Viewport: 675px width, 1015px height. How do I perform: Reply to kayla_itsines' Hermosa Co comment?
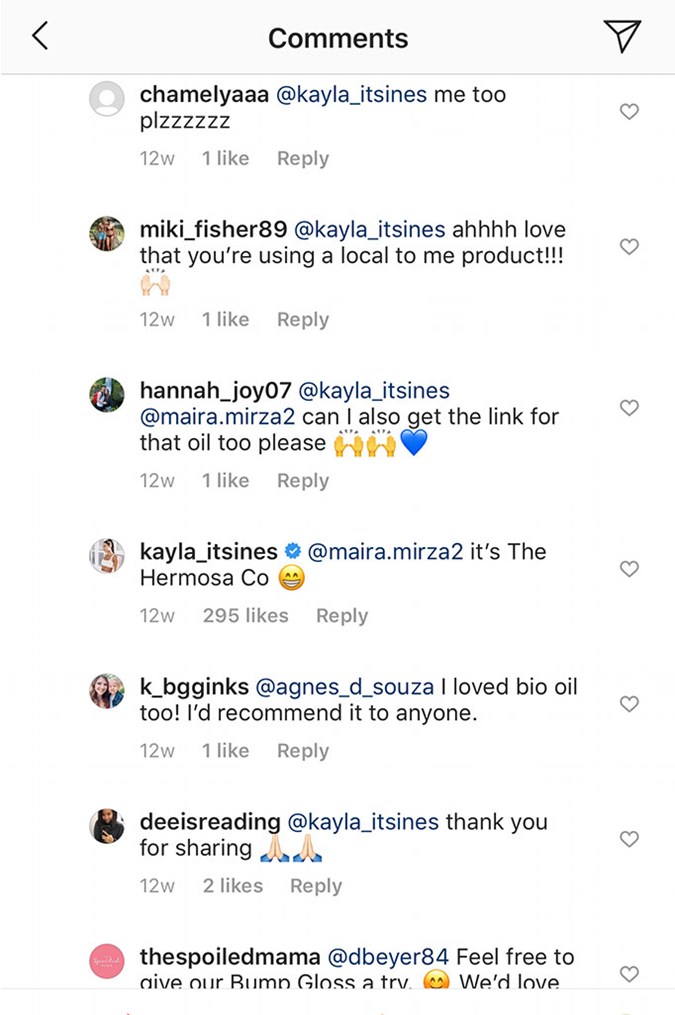click(x=342, y=616)
